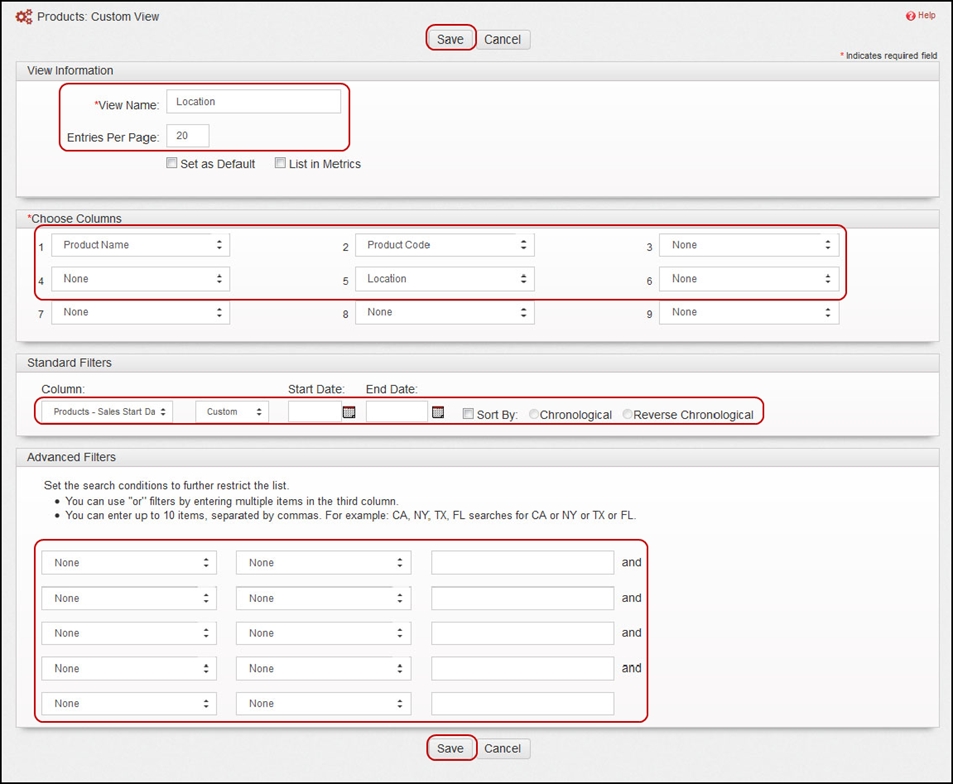Screen dimensions: 953x784
Task: Open the Start Date calendar picker icon
Action: point(349,413)
